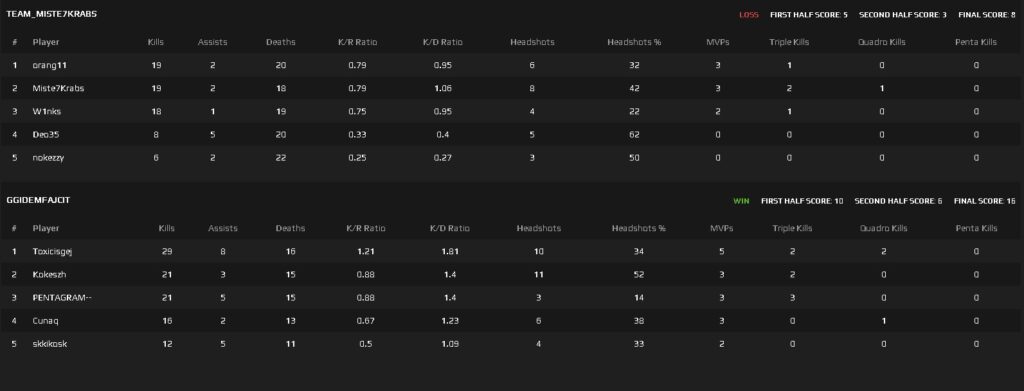This screenshot has width=1024, height=391.
Task: Sort first team table by Kills column
Action: [x=155, y=42]
